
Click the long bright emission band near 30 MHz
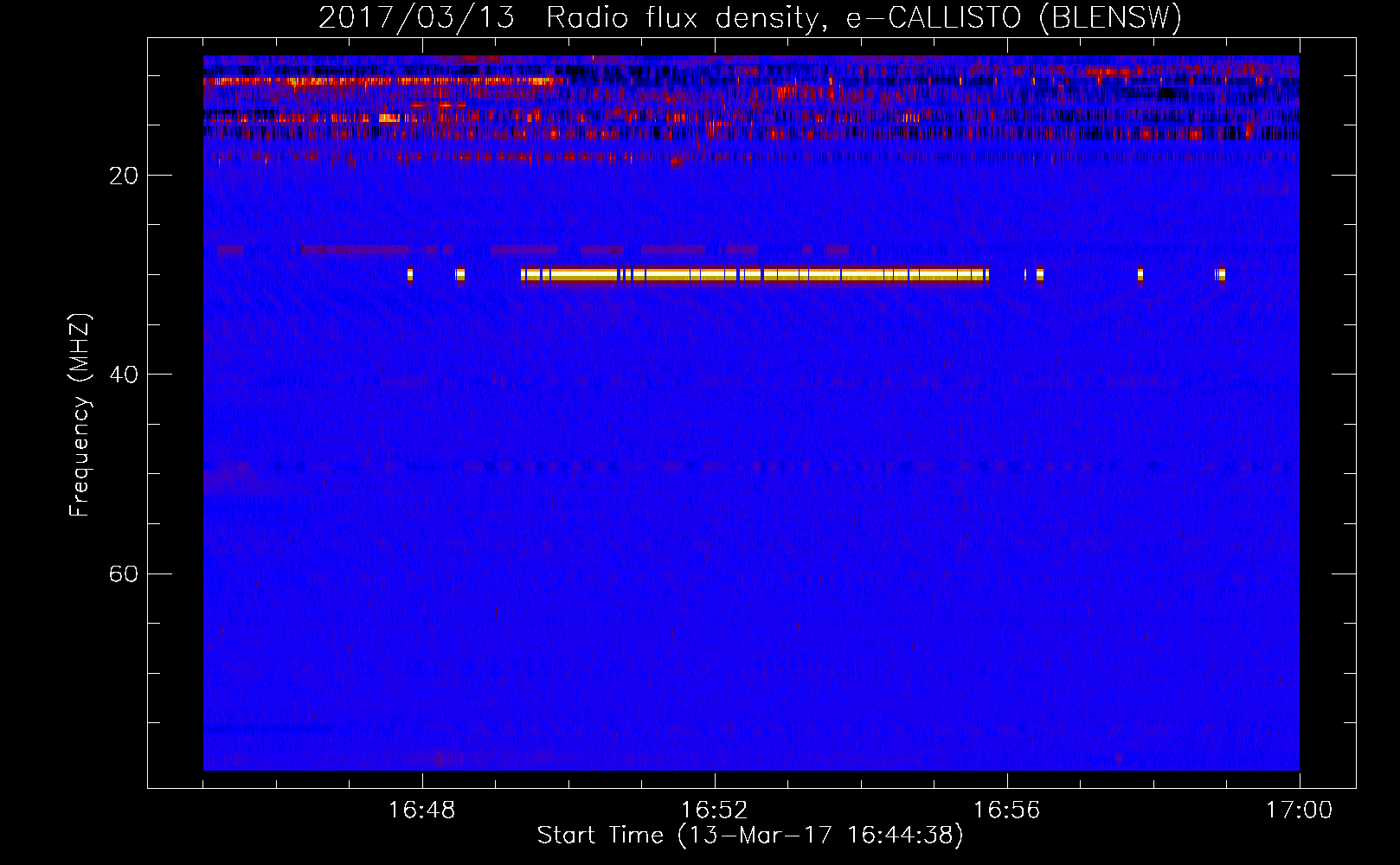pyautogui.click(x=755, y=275)
